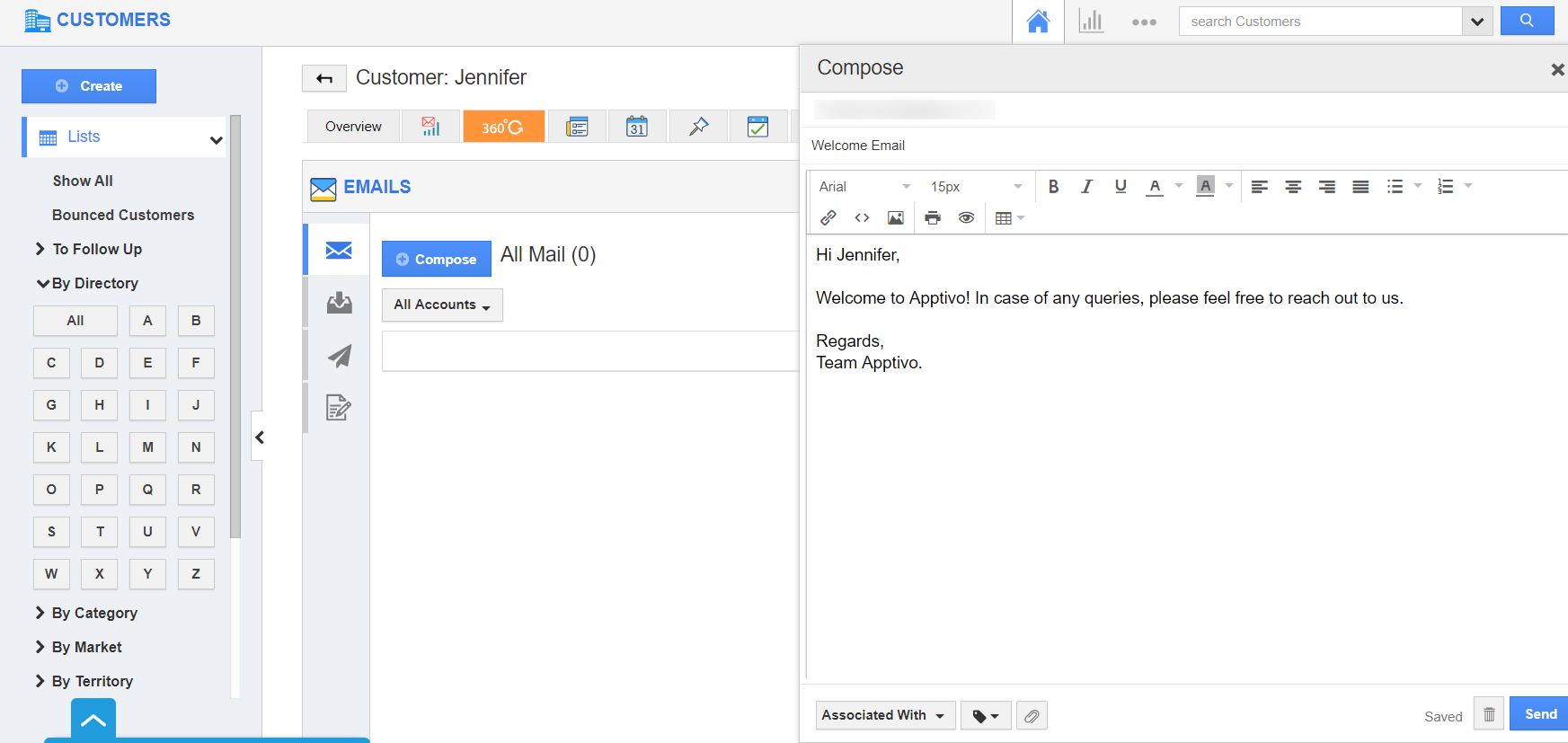Open the inbox tray icon in Emails

point(339,303)
